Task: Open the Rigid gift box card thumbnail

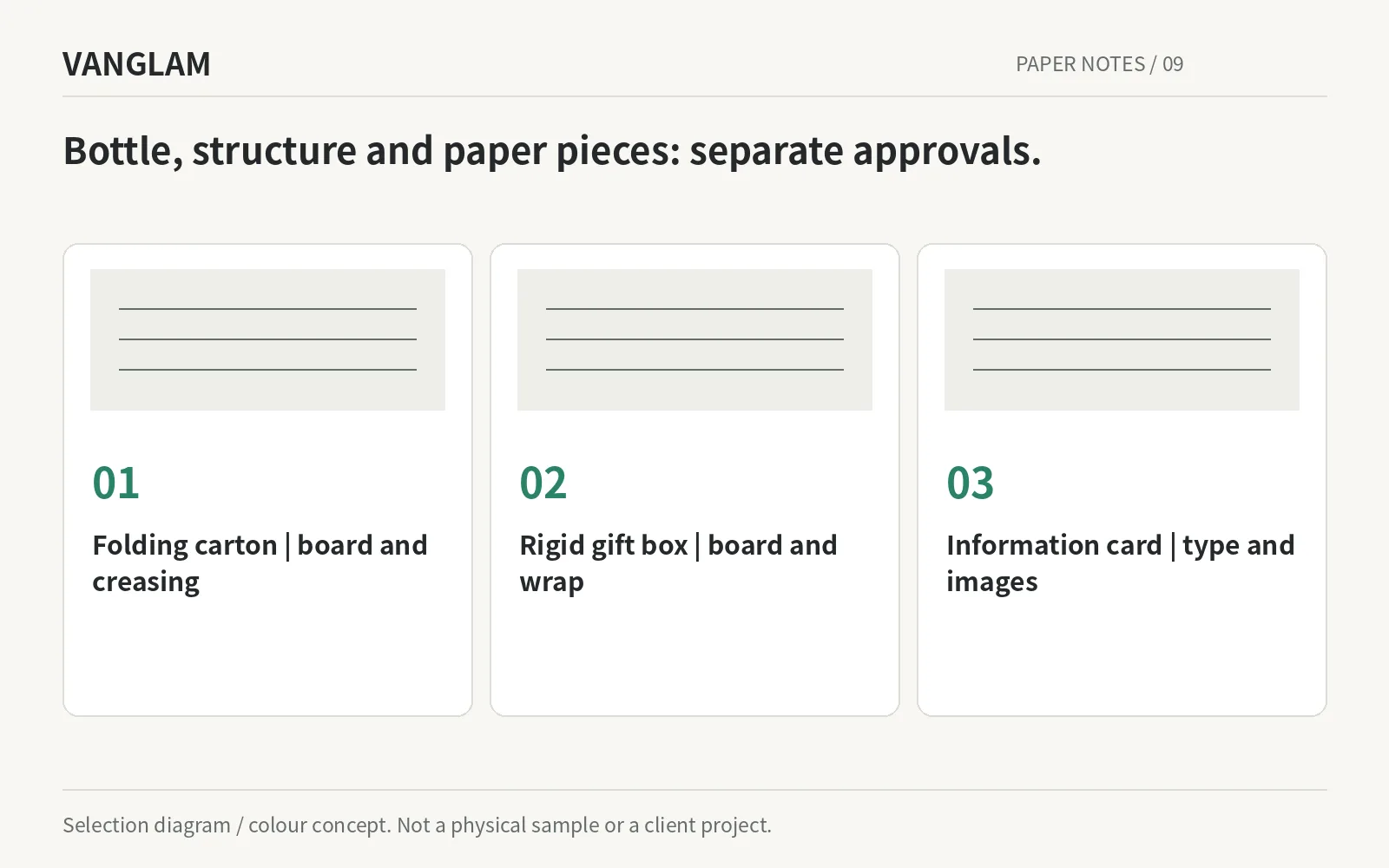Action: click(694, 339)
